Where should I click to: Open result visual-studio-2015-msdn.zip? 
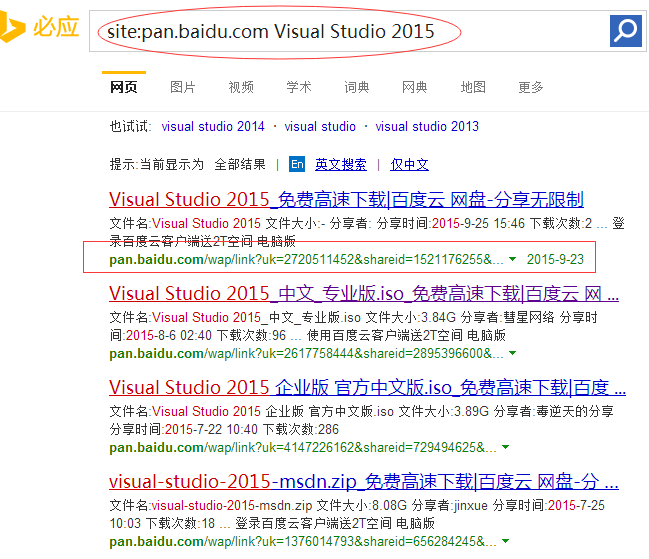(364, 481)
